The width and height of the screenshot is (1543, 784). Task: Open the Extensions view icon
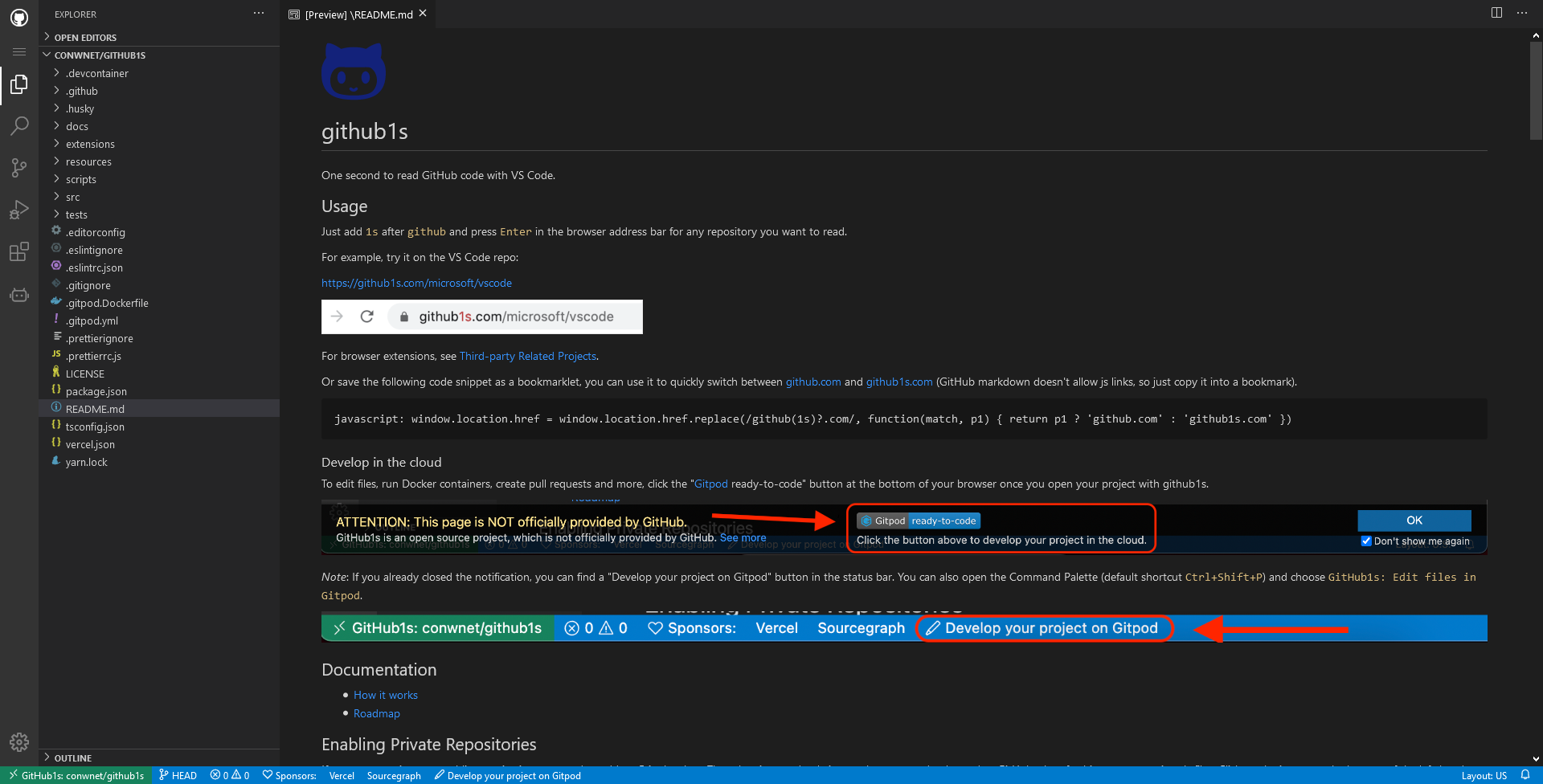tap(19, 251)
